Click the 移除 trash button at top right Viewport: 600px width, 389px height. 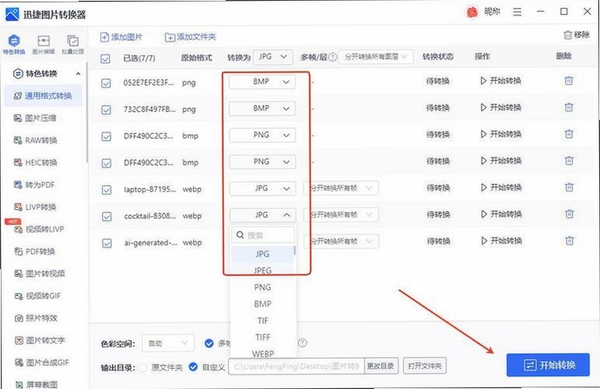pos(576,35)
